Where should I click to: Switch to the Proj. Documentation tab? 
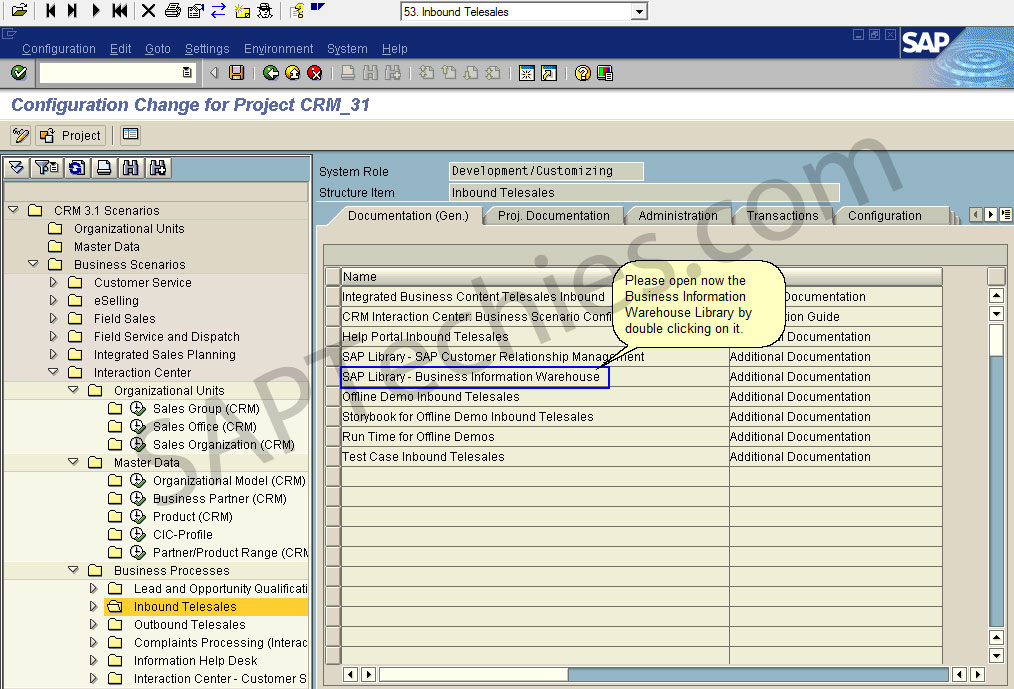coord(554,215)
